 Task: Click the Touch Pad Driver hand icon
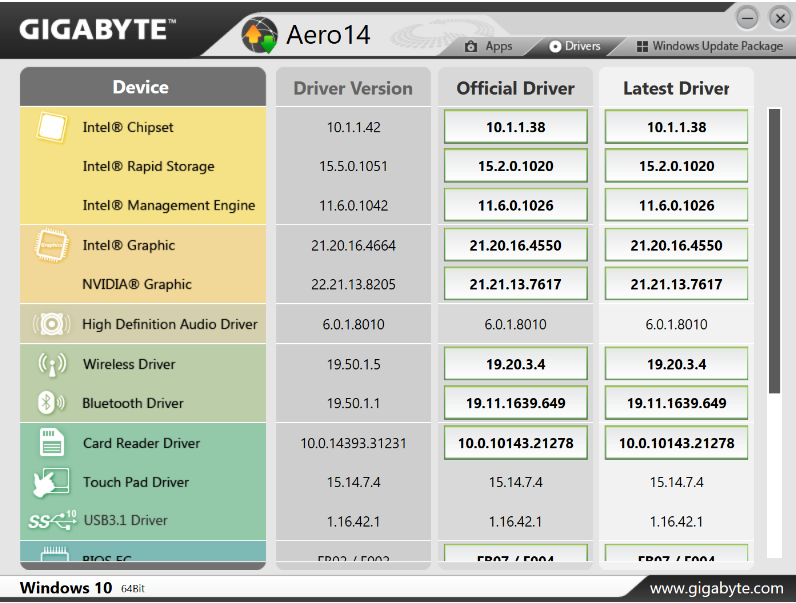pos(51,482)
